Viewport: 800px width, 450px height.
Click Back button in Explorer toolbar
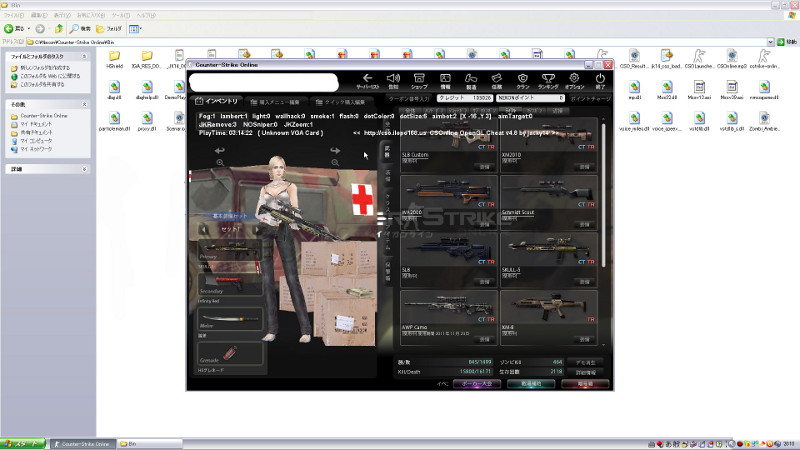click(x=14, y=29)
